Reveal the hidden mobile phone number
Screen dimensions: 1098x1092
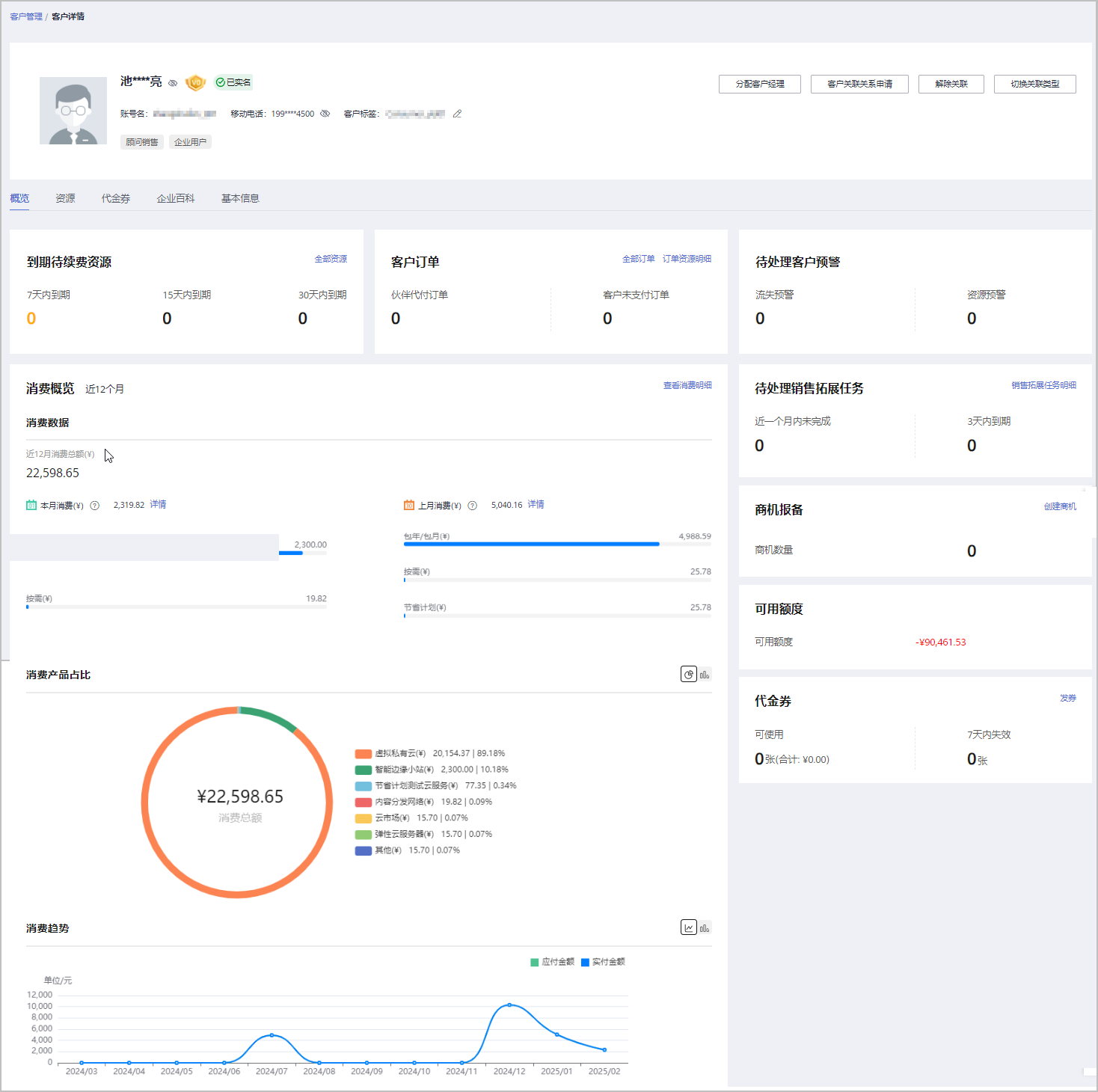point(325,114)
